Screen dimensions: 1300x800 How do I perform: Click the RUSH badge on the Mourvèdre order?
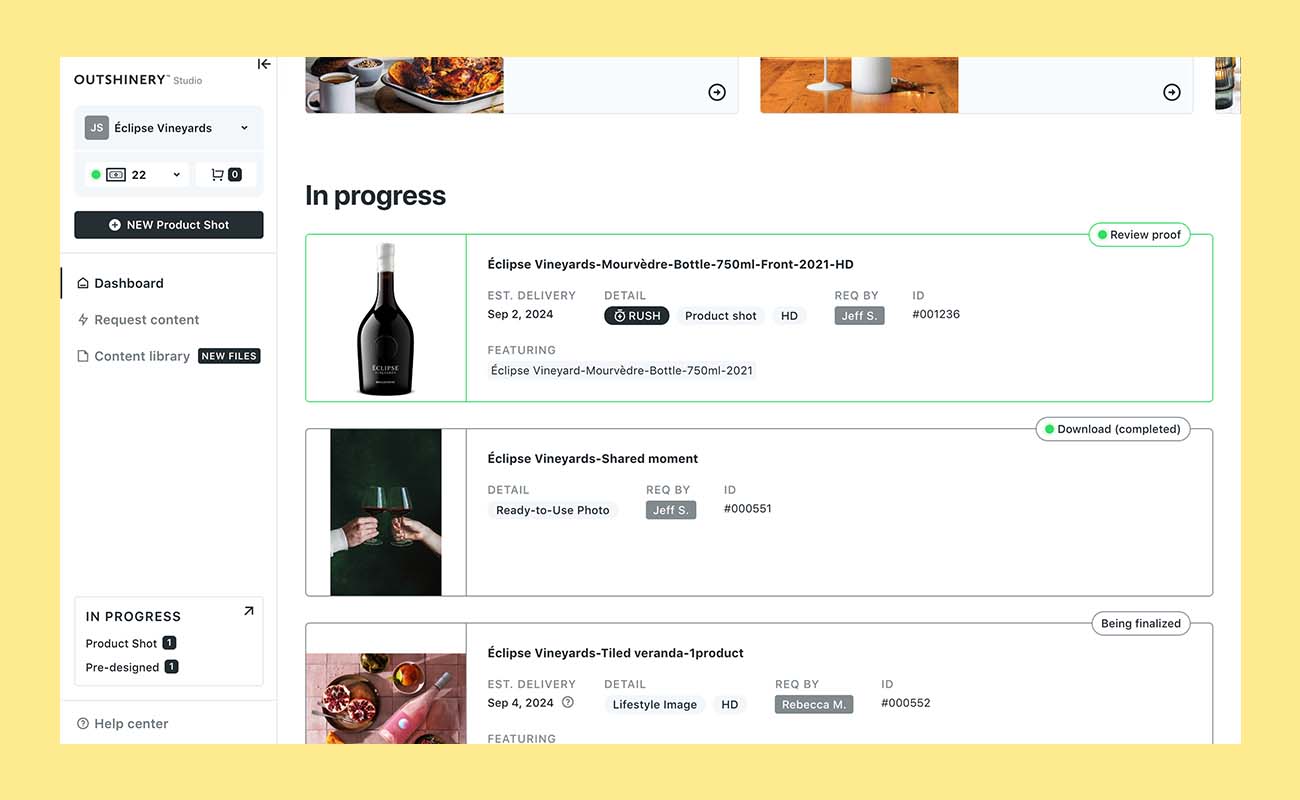click(x=636, y=315)
